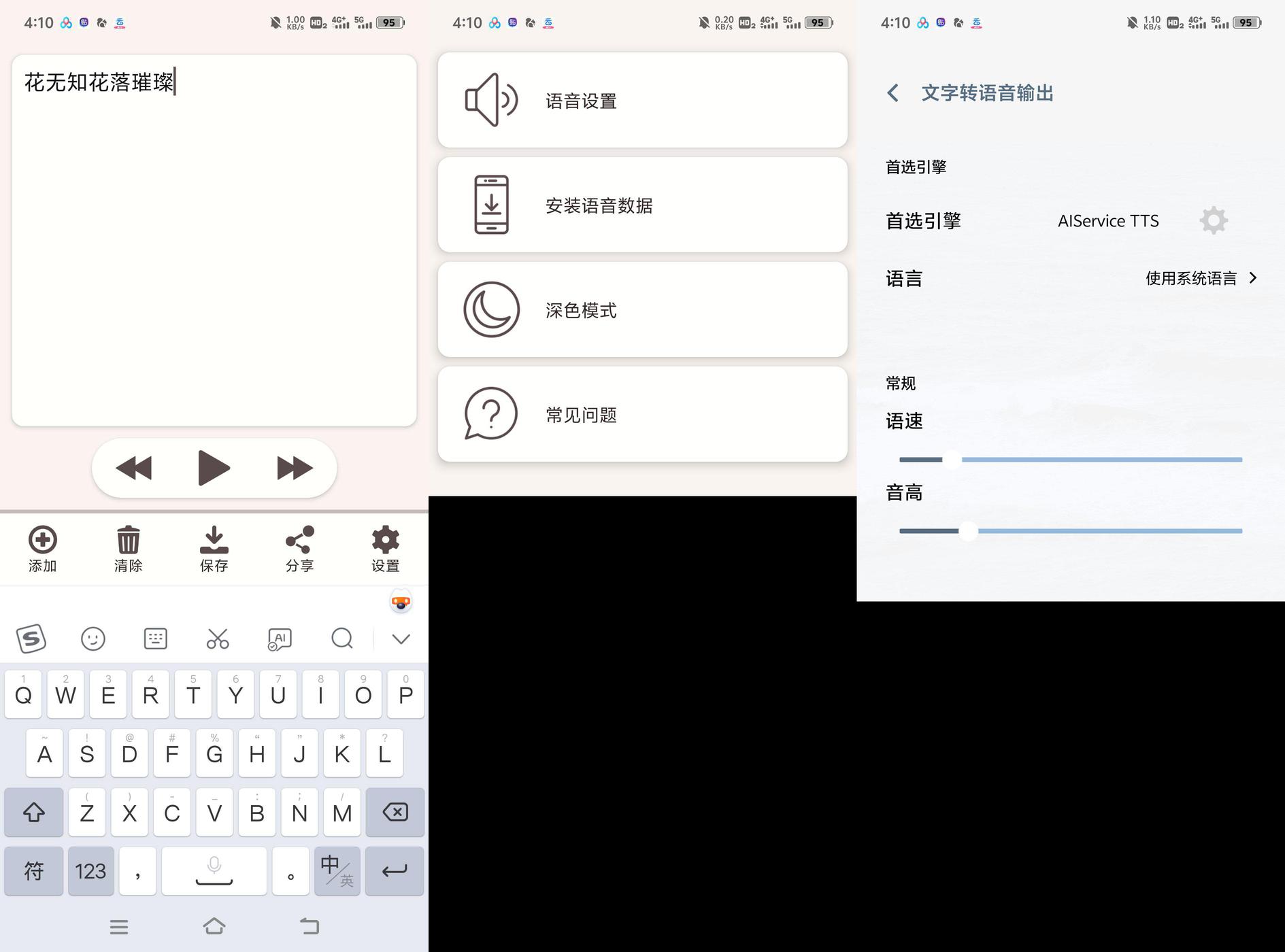Tap the fast-forward playback button

295,468
